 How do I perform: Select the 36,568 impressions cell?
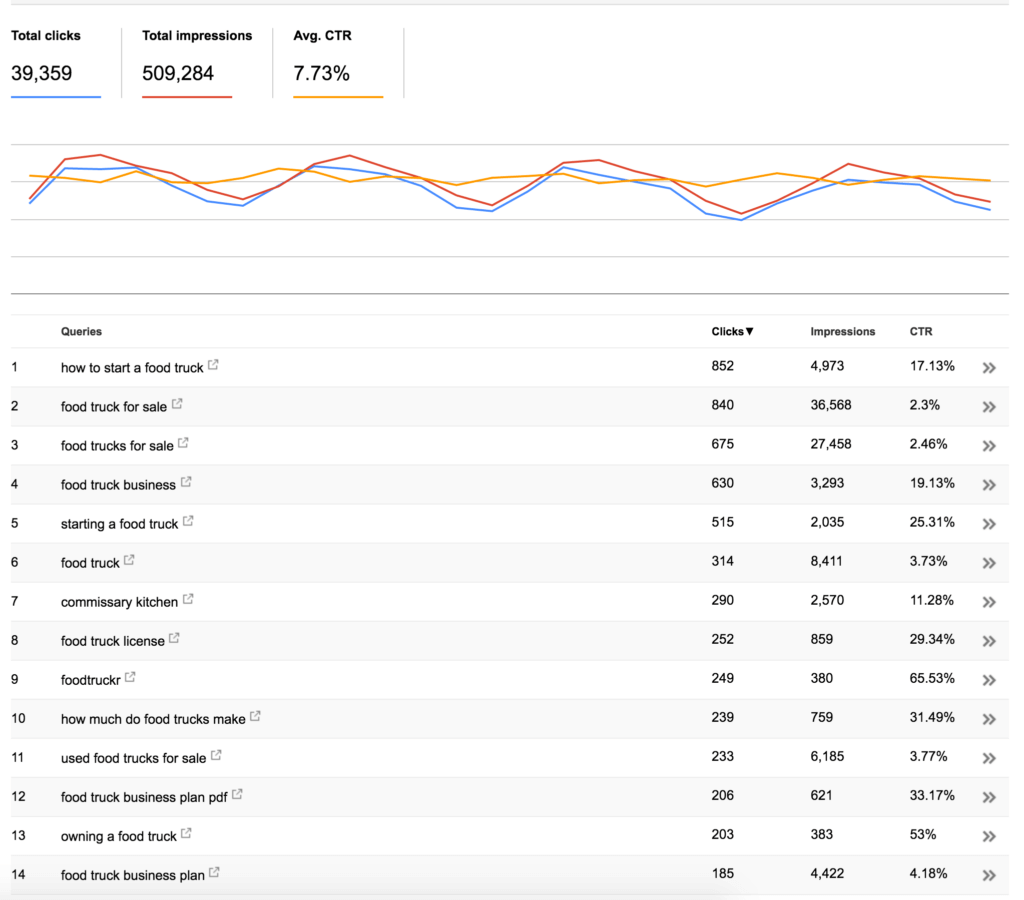pos(831,405)
